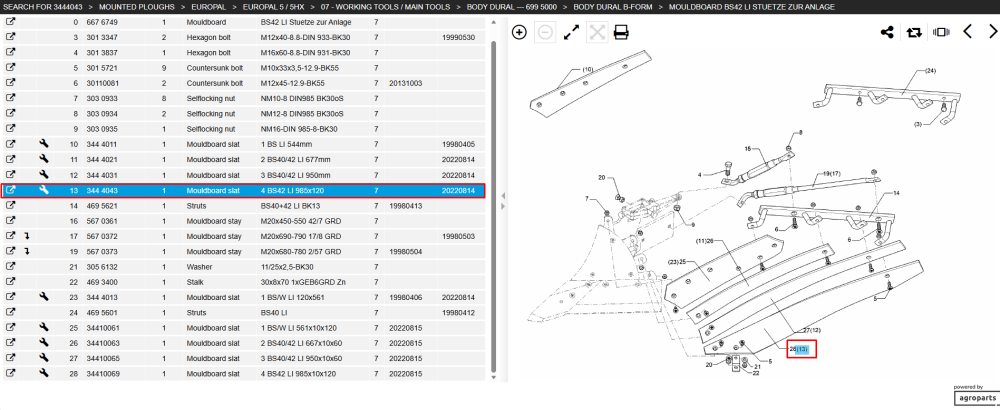Go to the next diagram arrow
This screenshot has width=1000, height=410.
tap(992, 31)
